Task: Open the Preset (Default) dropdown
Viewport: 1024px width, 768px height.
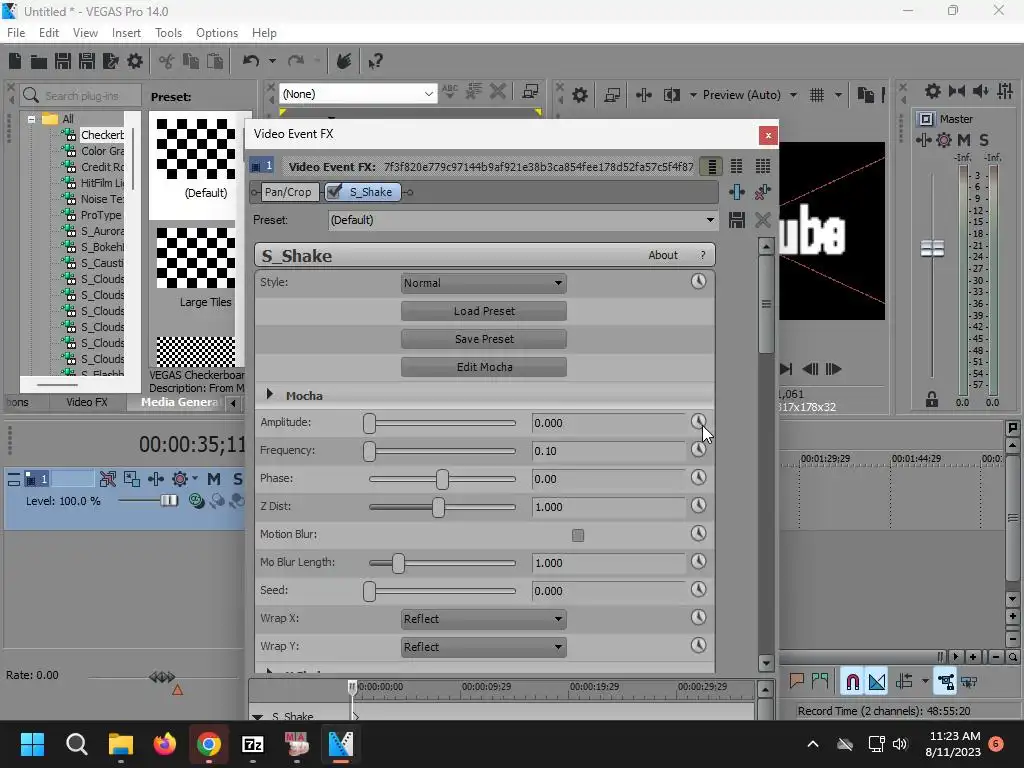Action: coord(523,220)
